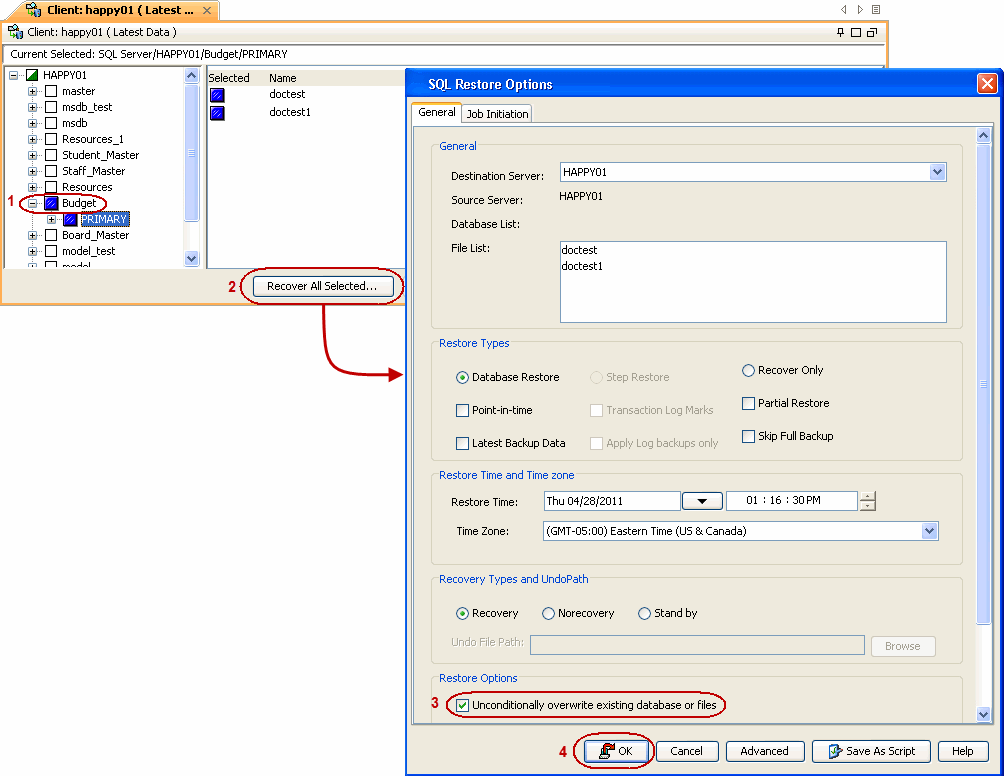Viewport: 1004px width, 776px height.
Task: Untick the Budget database checkbox
Action: [51, 203]
